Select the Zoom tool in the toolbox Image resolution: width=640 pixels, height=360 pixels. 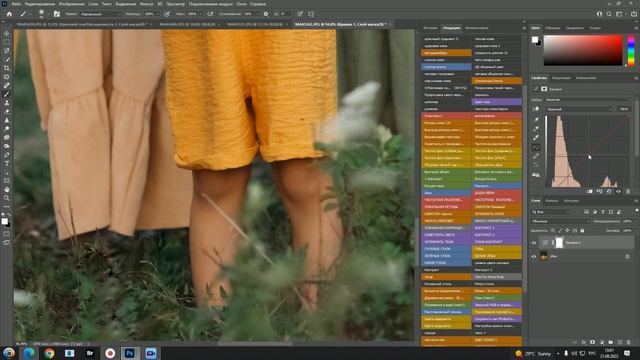click(7, 198)
